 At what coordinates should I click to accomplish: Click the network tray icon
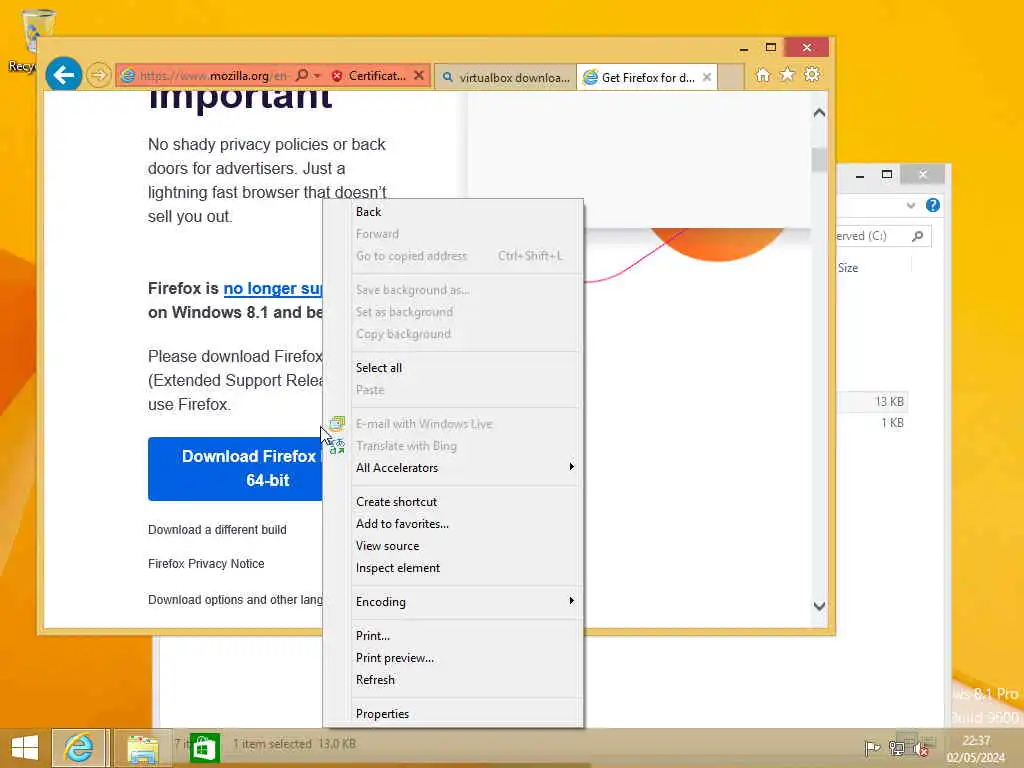pyautogui.click(x=897, y=748)
